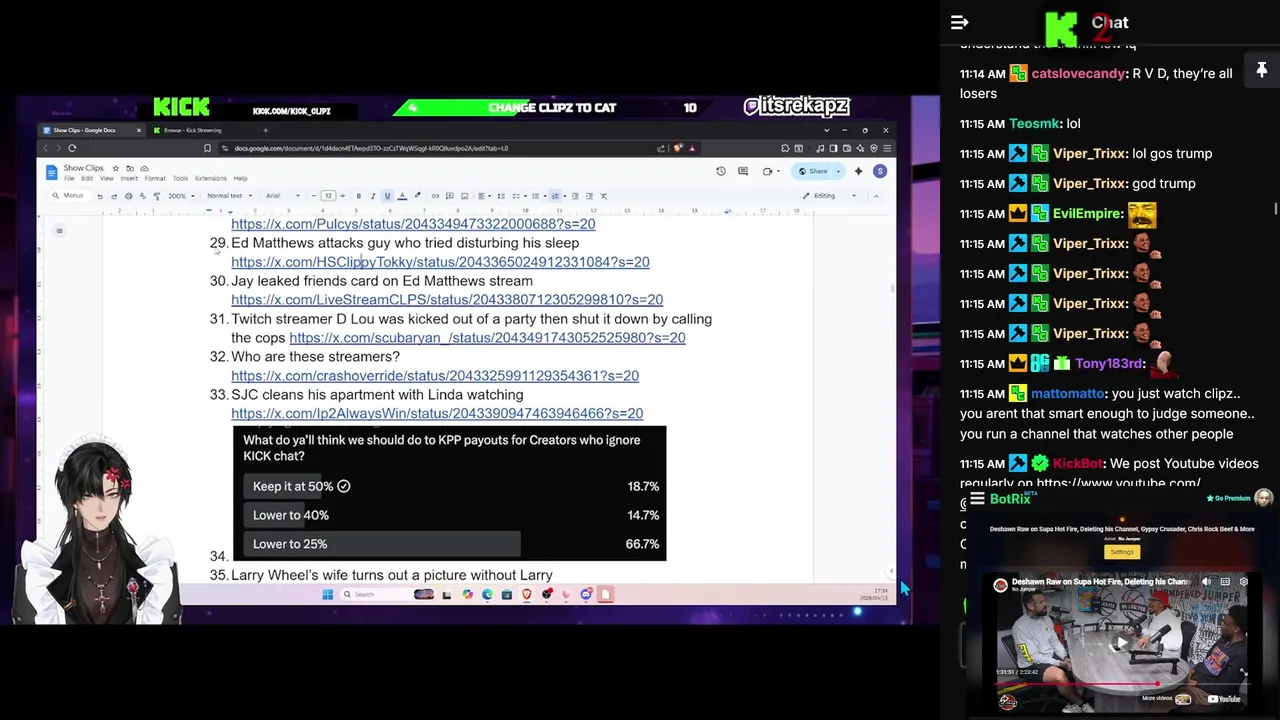The width and height of the screenshot is (1280, 720).
Task: Show the document outline icon
Action: [59, 231]
